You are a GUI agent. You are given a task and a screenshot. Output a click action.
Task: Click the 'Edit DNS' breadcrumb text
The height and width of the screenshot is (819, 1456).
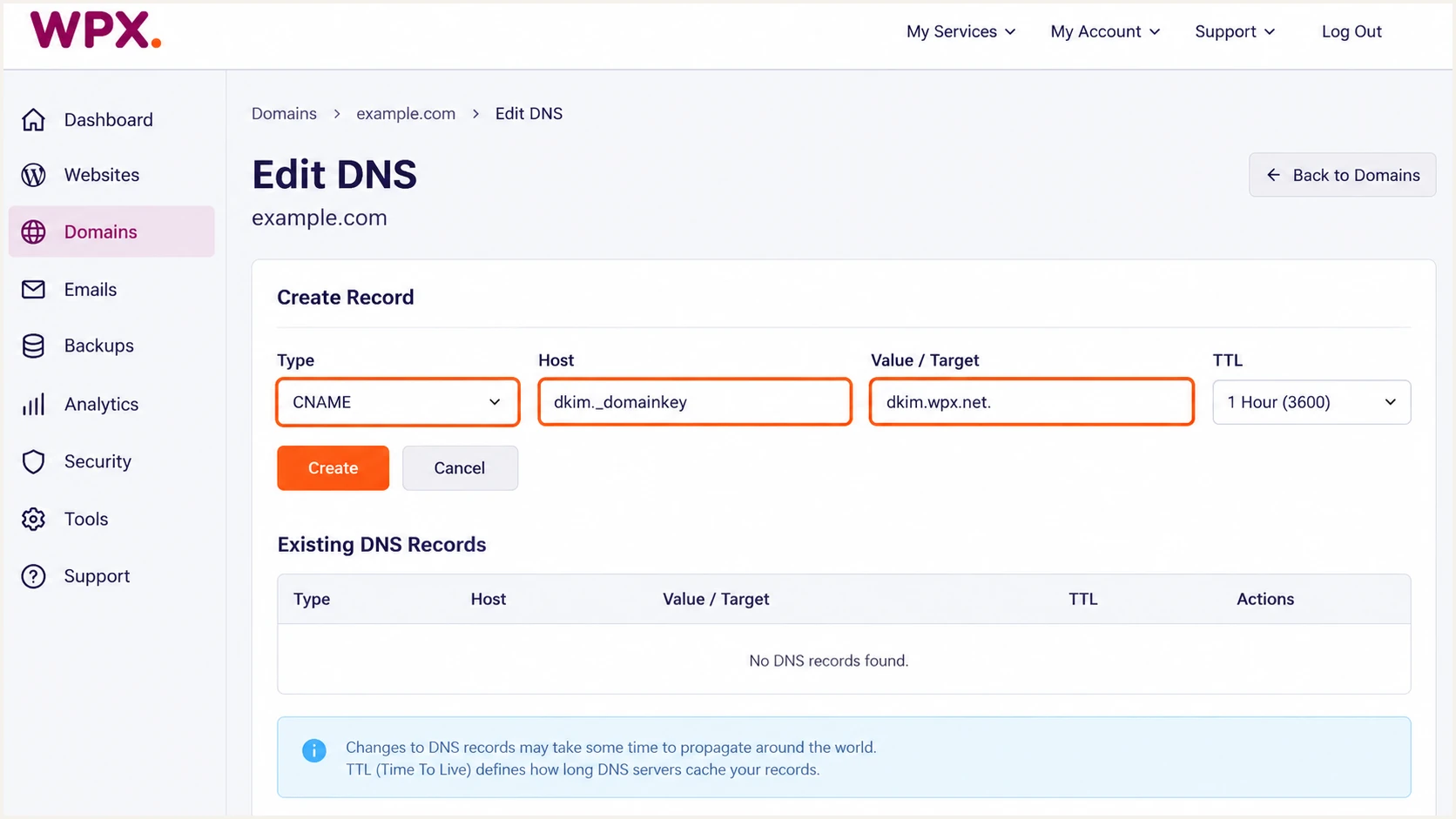[x=529, y=114]
